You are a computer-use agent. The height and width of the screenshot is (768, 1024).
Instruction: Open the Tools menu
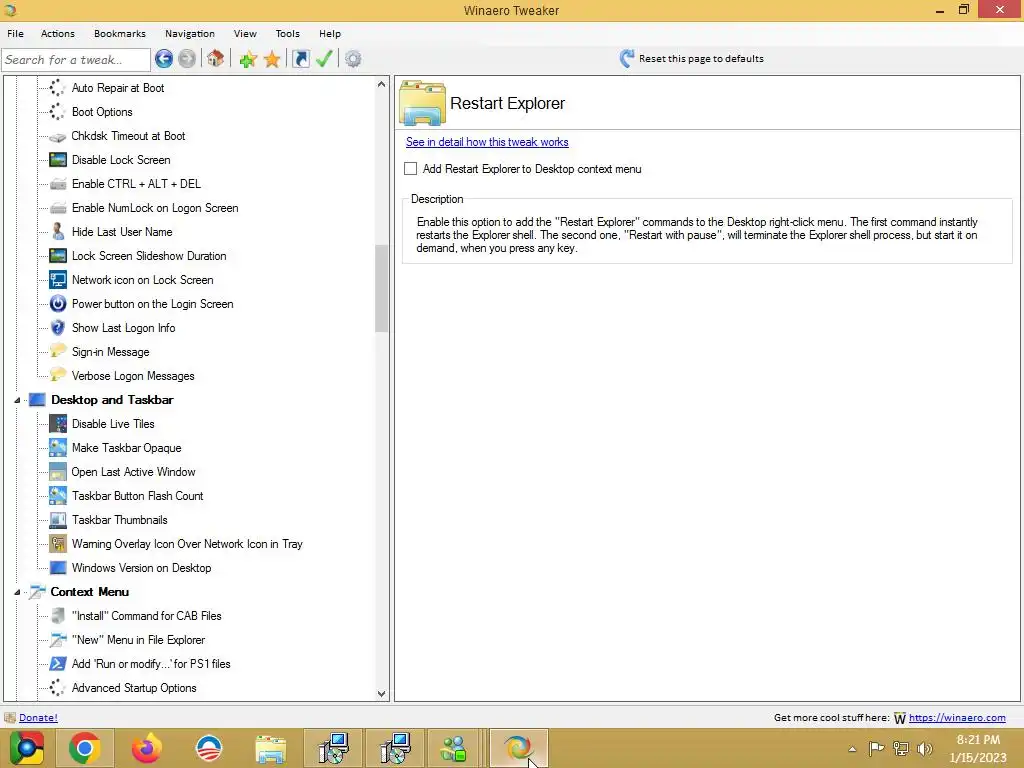coord(287,33)
